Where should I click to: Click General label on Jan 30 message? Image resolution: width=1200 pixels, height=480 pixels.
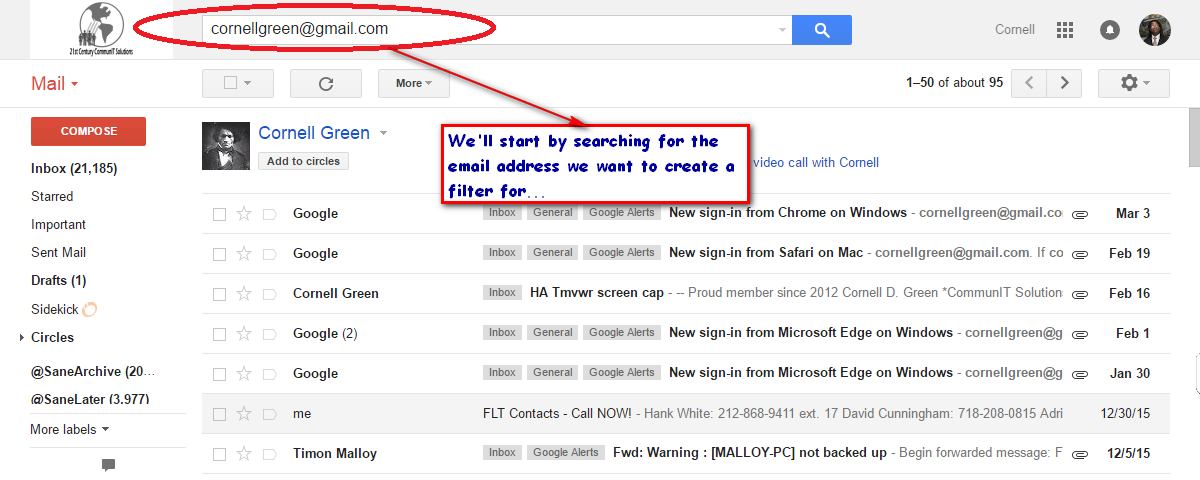tap(553, 373)
